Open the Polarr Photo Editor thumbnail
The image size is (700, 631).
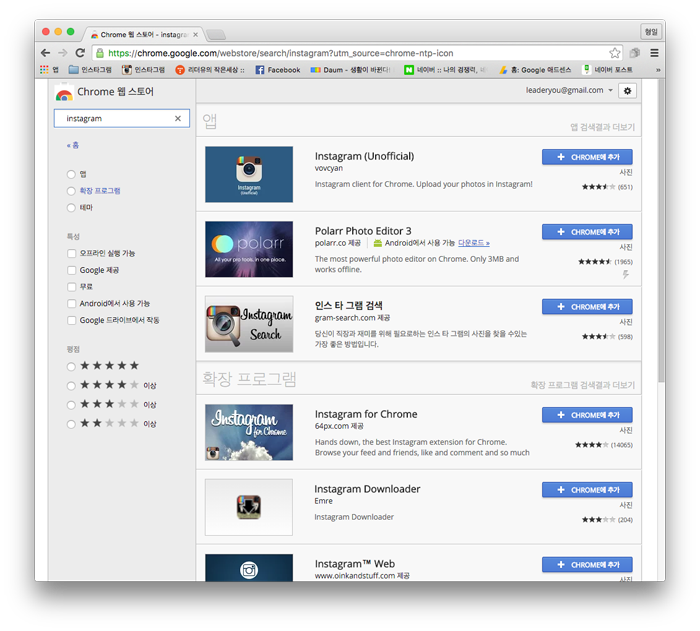tap(249, 249)
